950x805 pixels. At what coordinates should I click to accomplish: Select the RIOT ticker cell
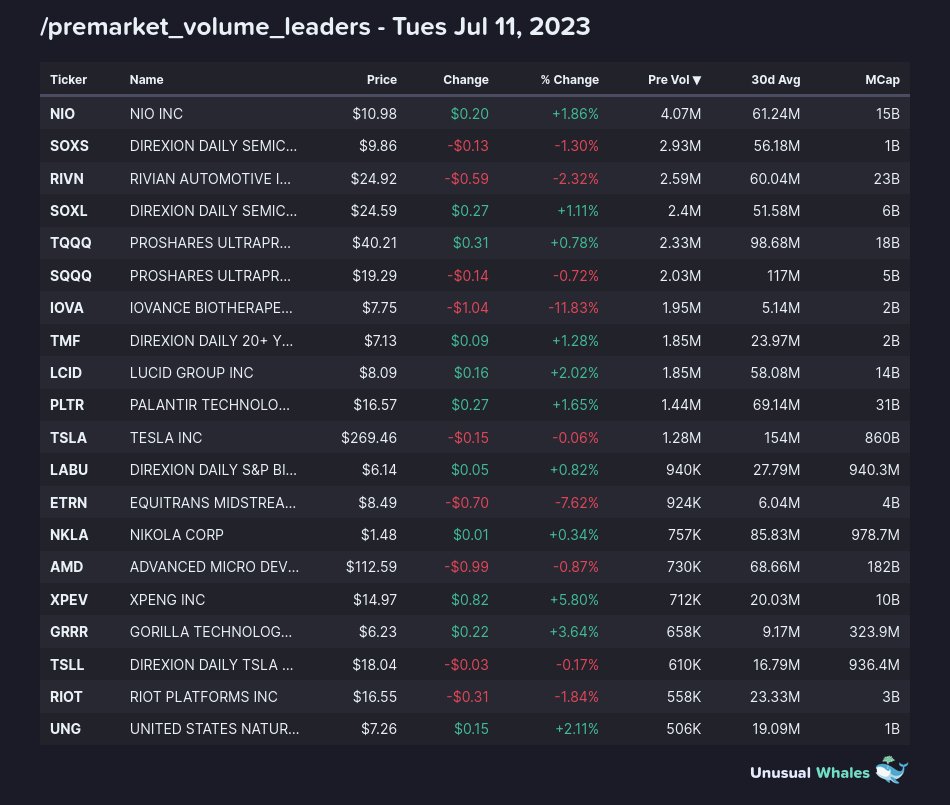pos(66,697)
